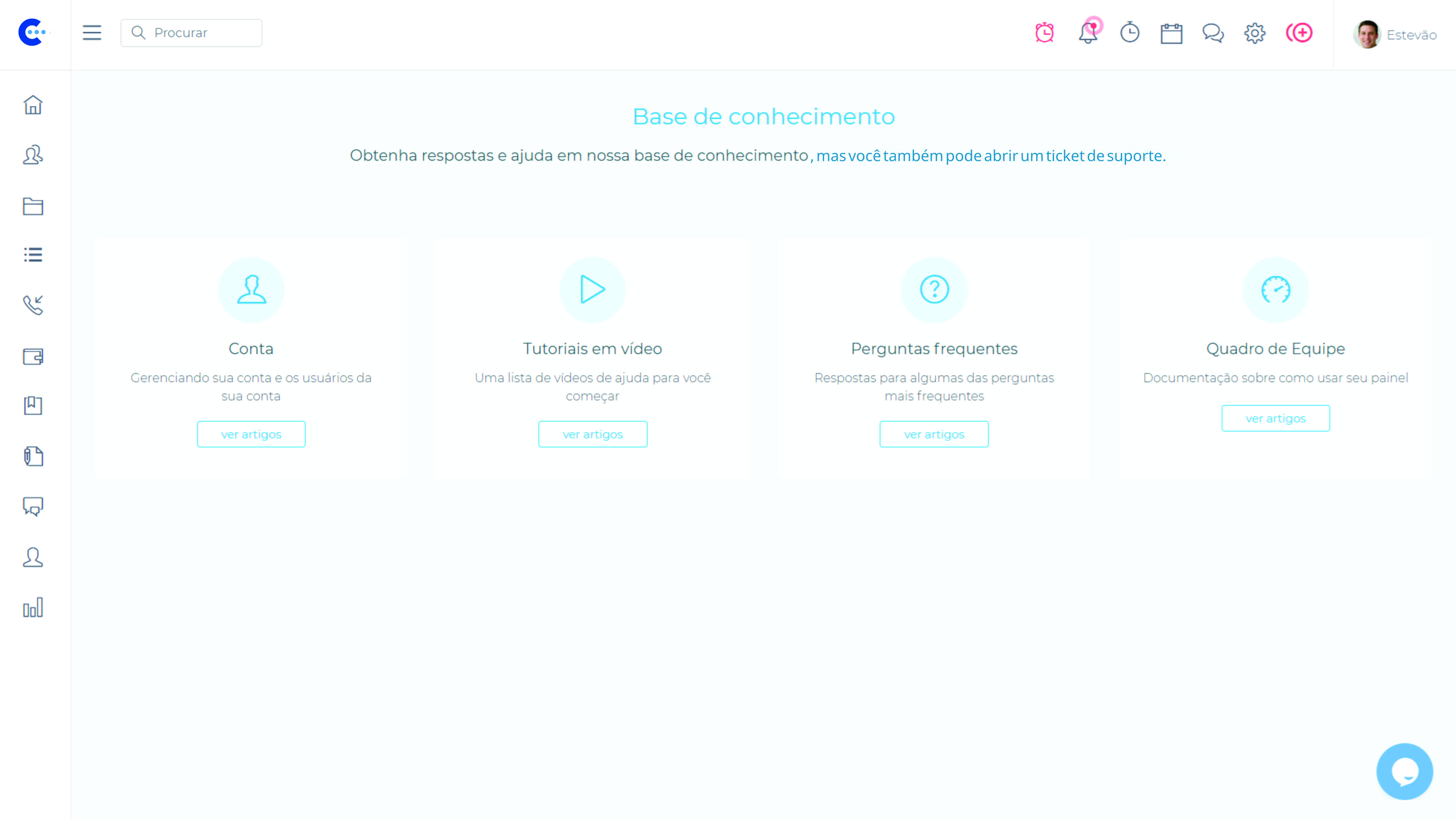Click the pink alarm clock icon
This screenshot has width=1456, height=819.
click(1044, 33)
